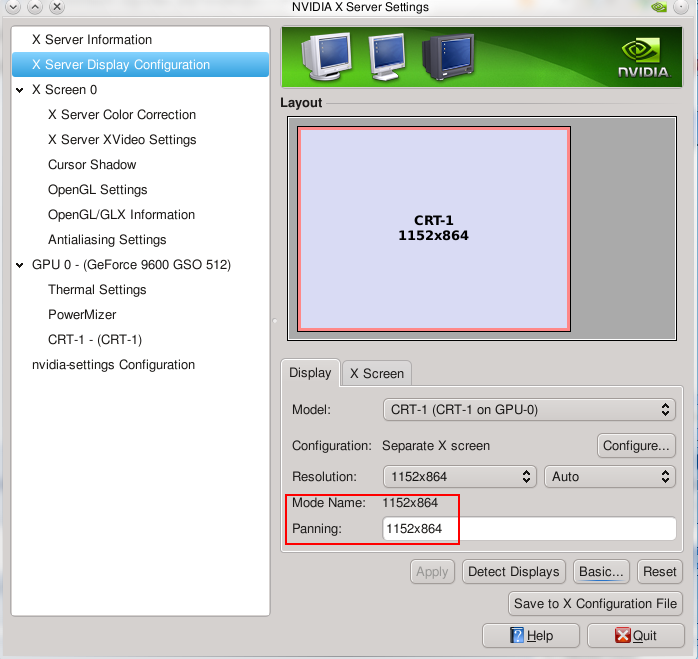Open X Server XVideo Settings page

pos(122,140)
